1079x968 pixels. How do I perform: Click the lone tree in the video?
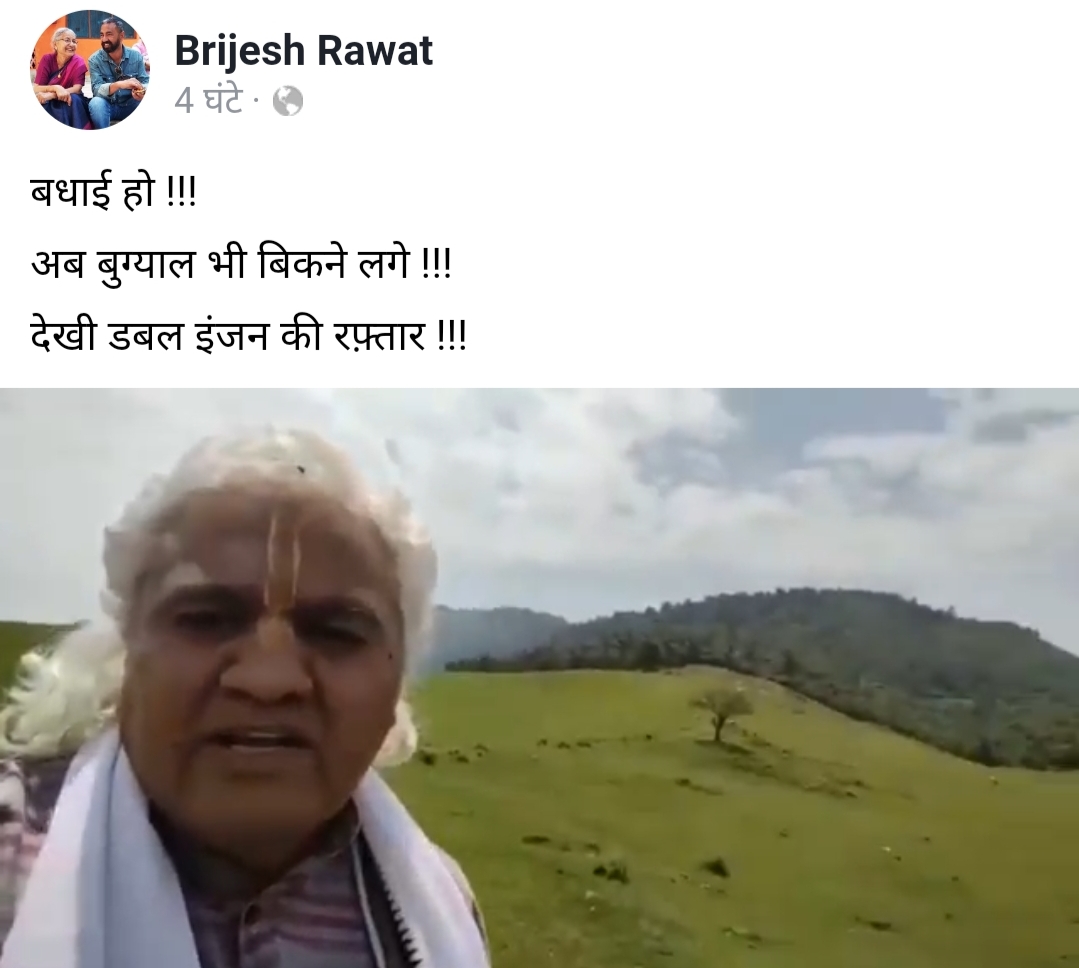click(721, 712)
